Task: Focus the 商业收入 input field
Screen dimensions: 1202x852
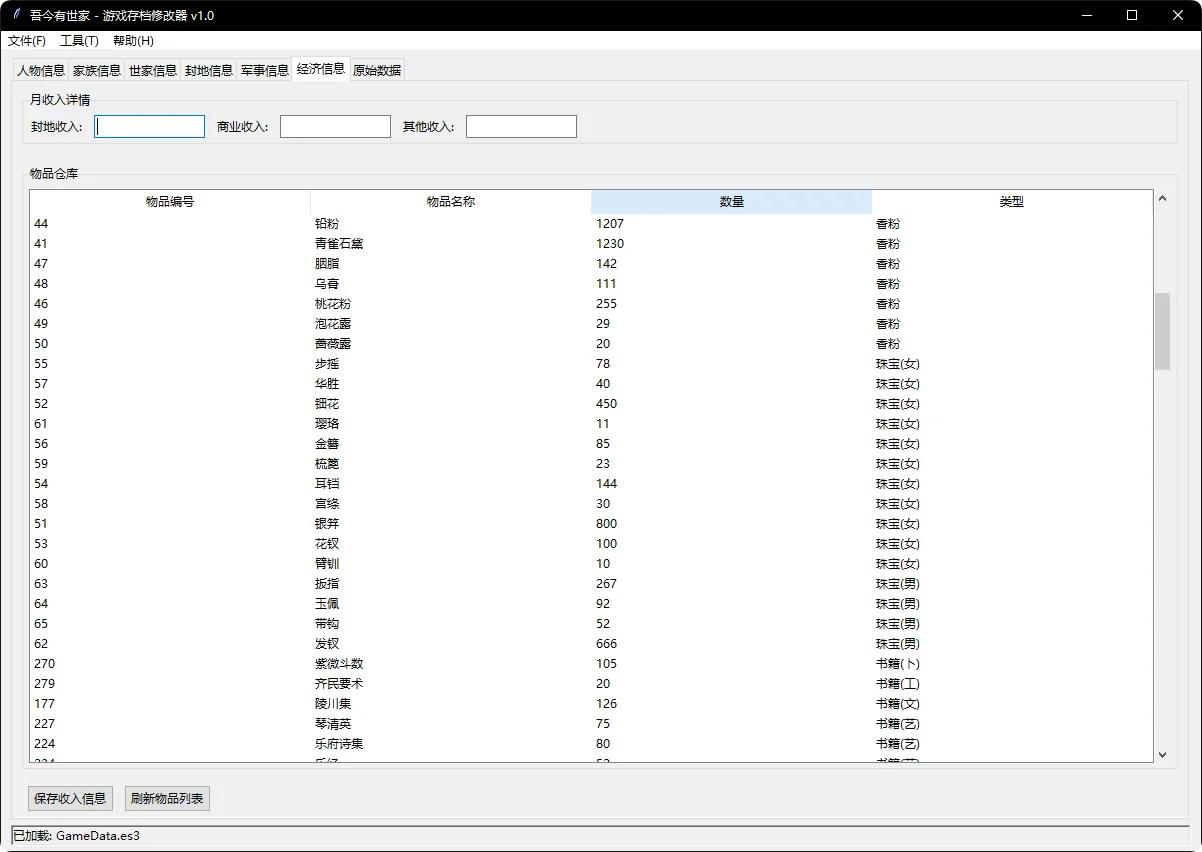Action: click(x=335, y=126)
